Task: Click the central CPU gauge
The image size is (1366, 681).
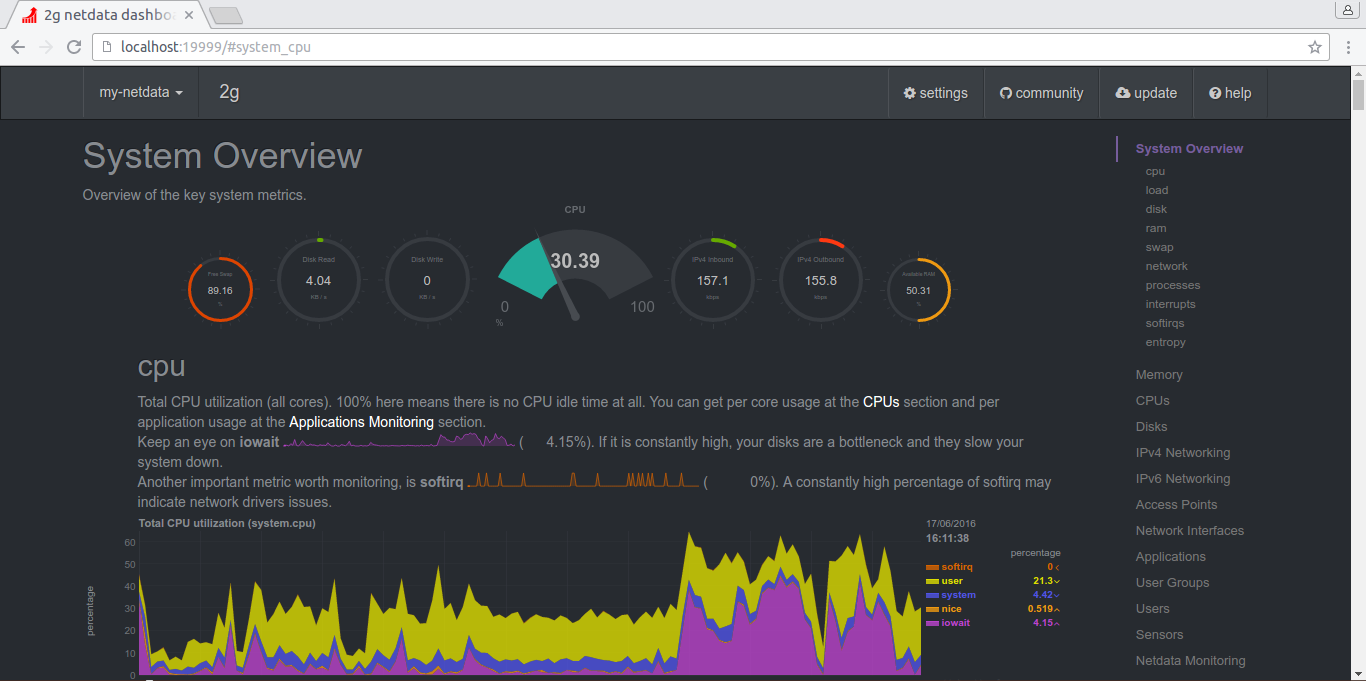Action: 575,275
